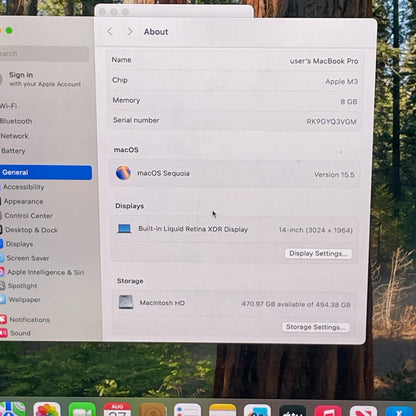Image resolution: width=416 pixels, height=416 pixels.
Task: Open Photos app in the dock
Action: (47, 409)
